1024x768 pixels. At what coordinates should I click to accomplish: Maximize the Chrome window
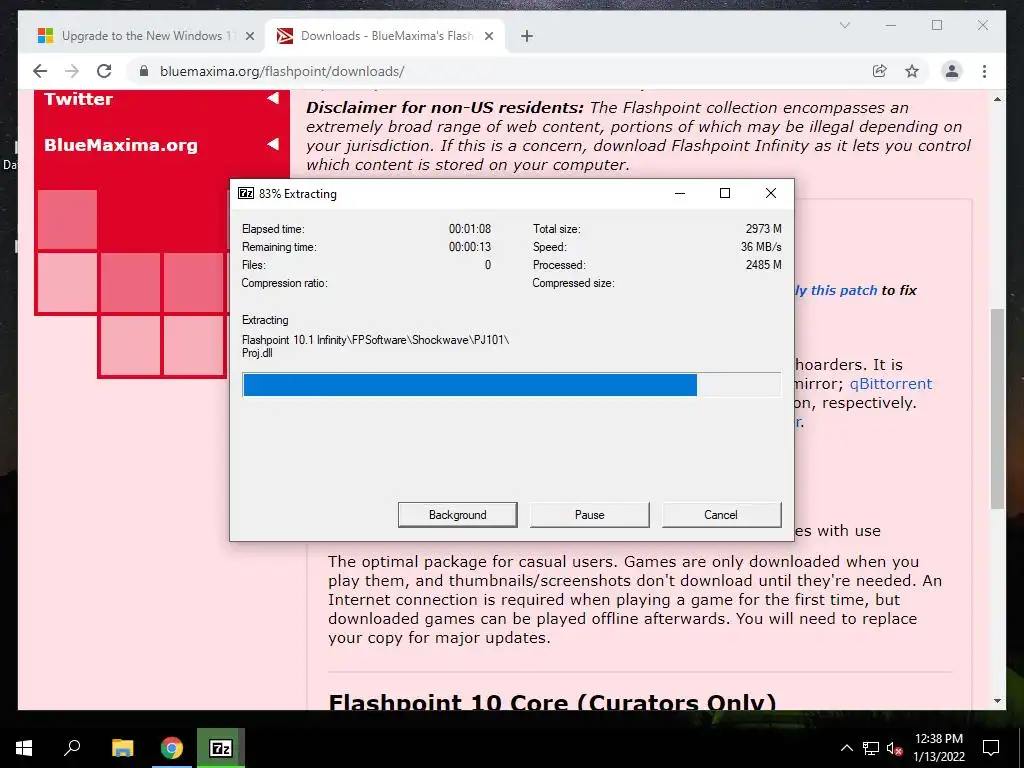point(937,25)
